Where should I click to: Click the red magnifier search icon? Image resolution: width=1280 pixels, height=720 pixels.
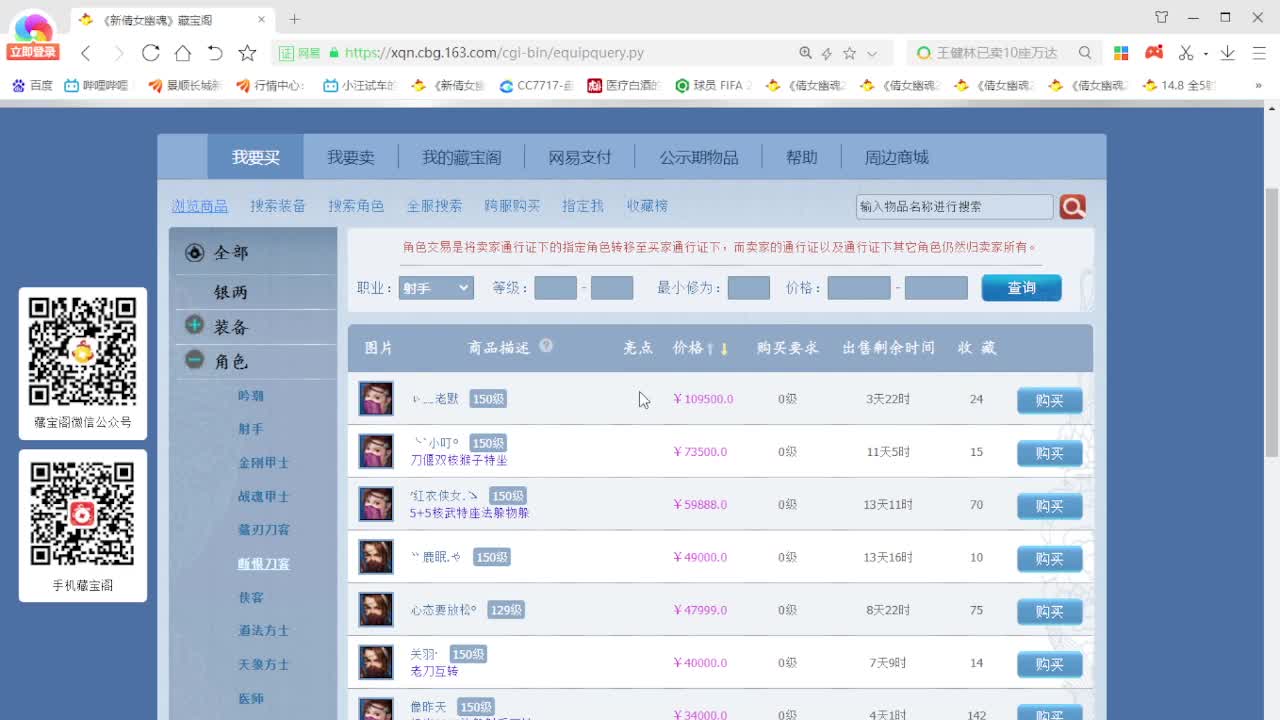pos(1071,206)
